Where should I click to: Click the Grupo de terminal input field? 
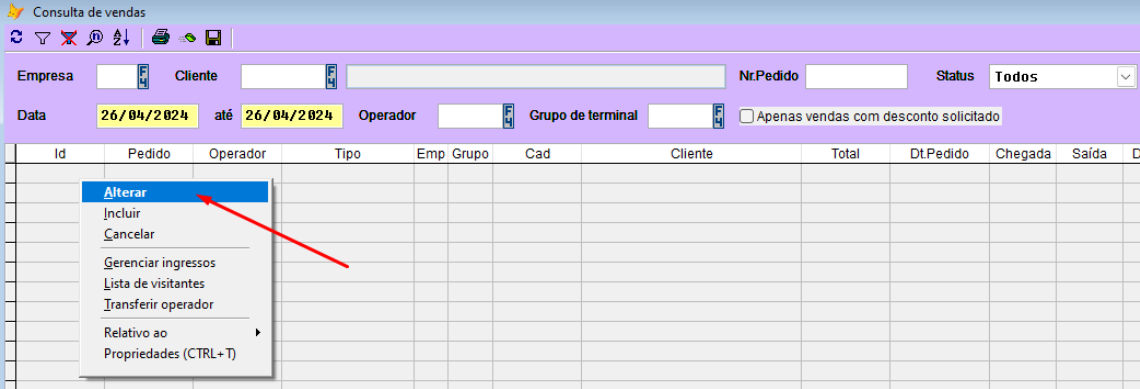pyautogui.click(x=681, y=116)
